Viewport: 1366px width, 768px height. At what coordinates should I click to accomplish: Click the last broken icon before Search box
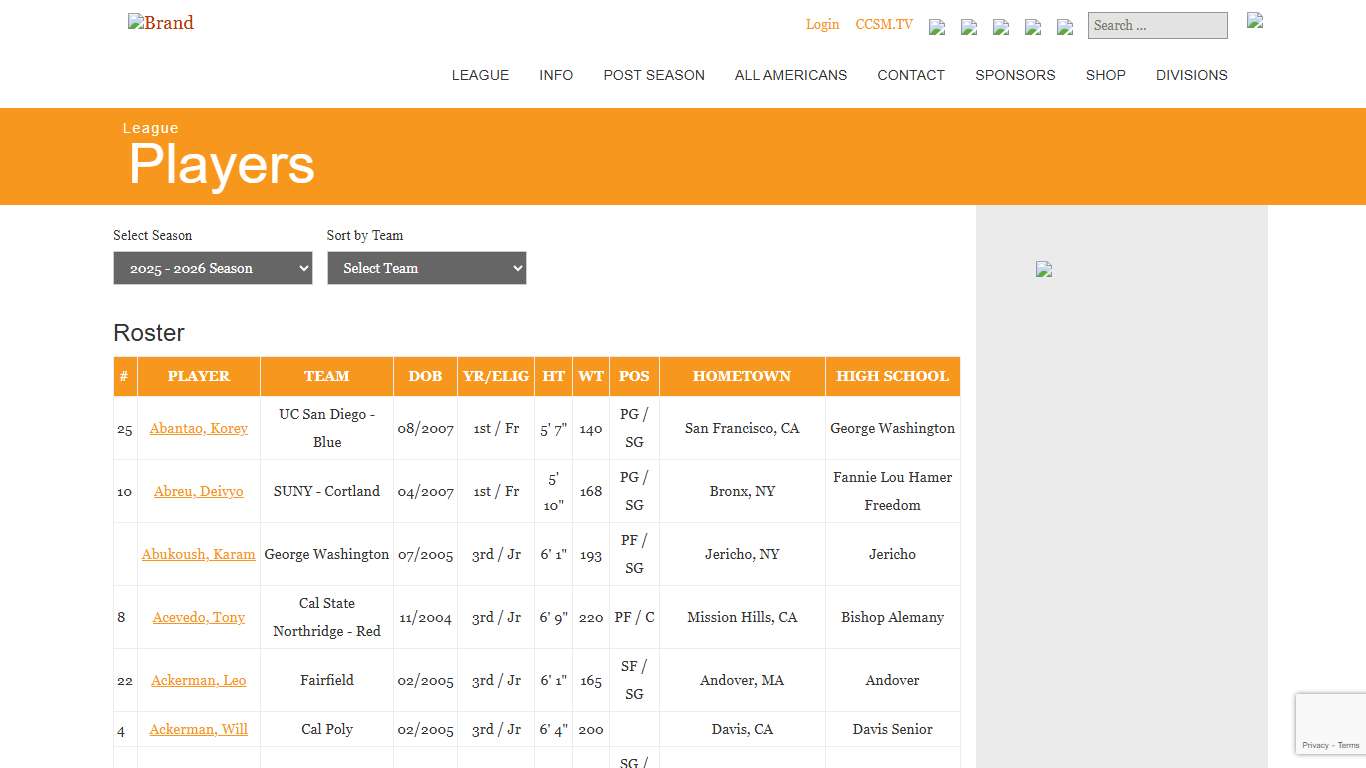pyautogui.click(x=1065, y=27)
